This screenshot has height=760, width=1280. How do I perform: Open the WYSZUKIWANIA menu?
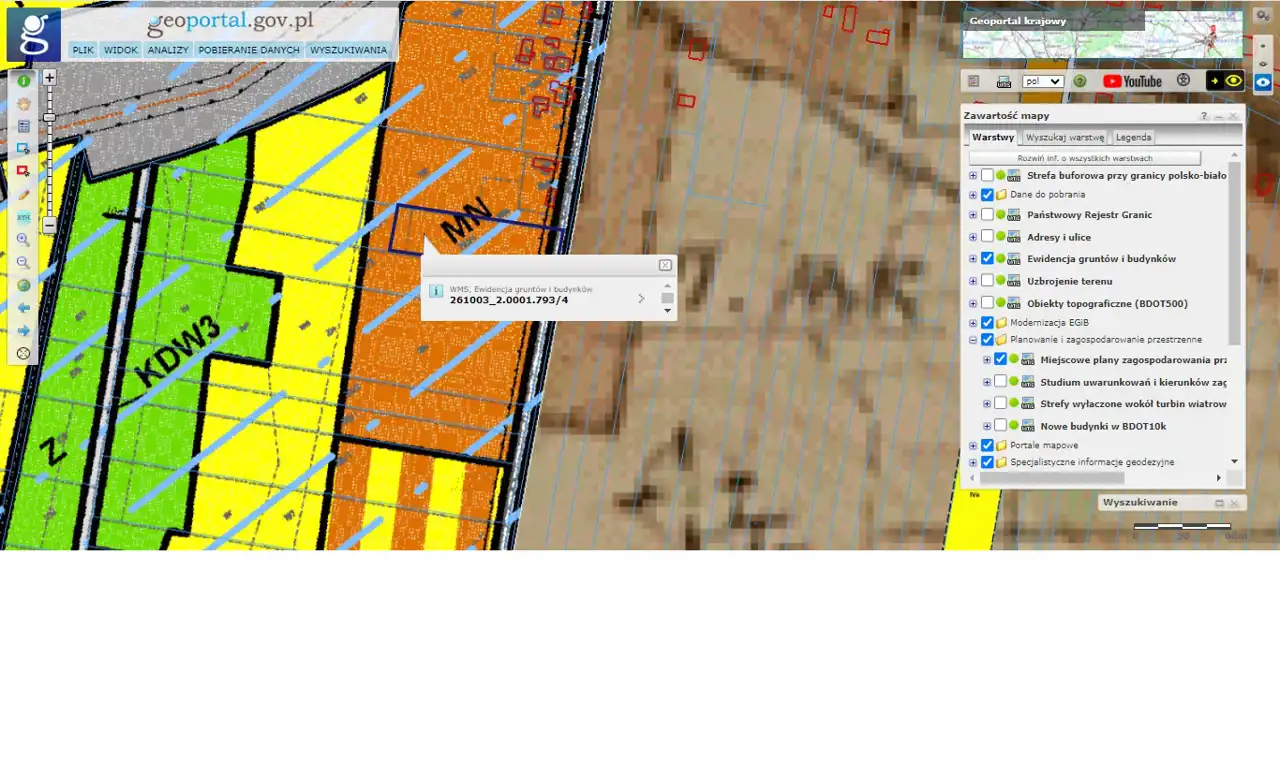pyautogui.click(x=348, y=50)
